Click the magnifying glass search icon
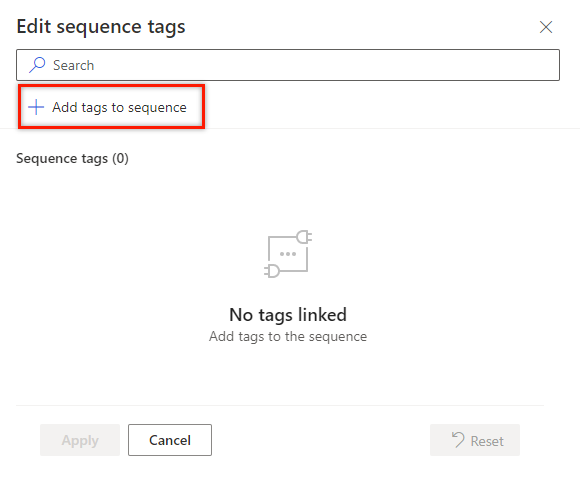 point(37,65)
